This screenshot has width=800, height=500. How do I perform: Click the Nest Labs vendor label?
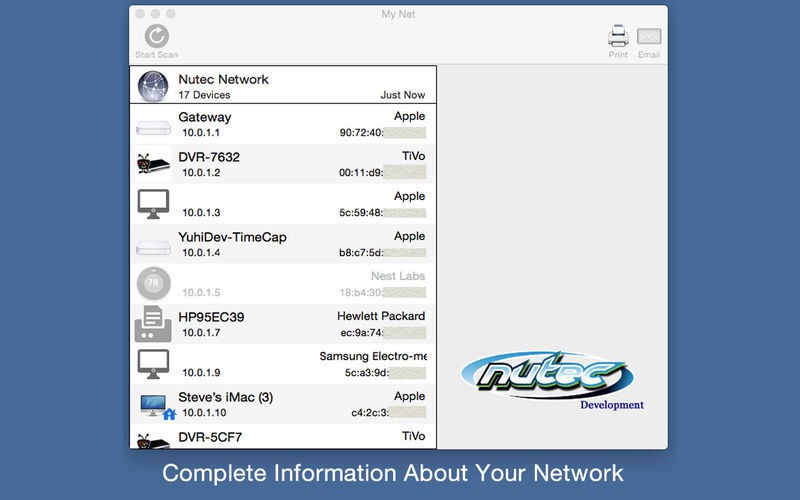tap(398, 276)
